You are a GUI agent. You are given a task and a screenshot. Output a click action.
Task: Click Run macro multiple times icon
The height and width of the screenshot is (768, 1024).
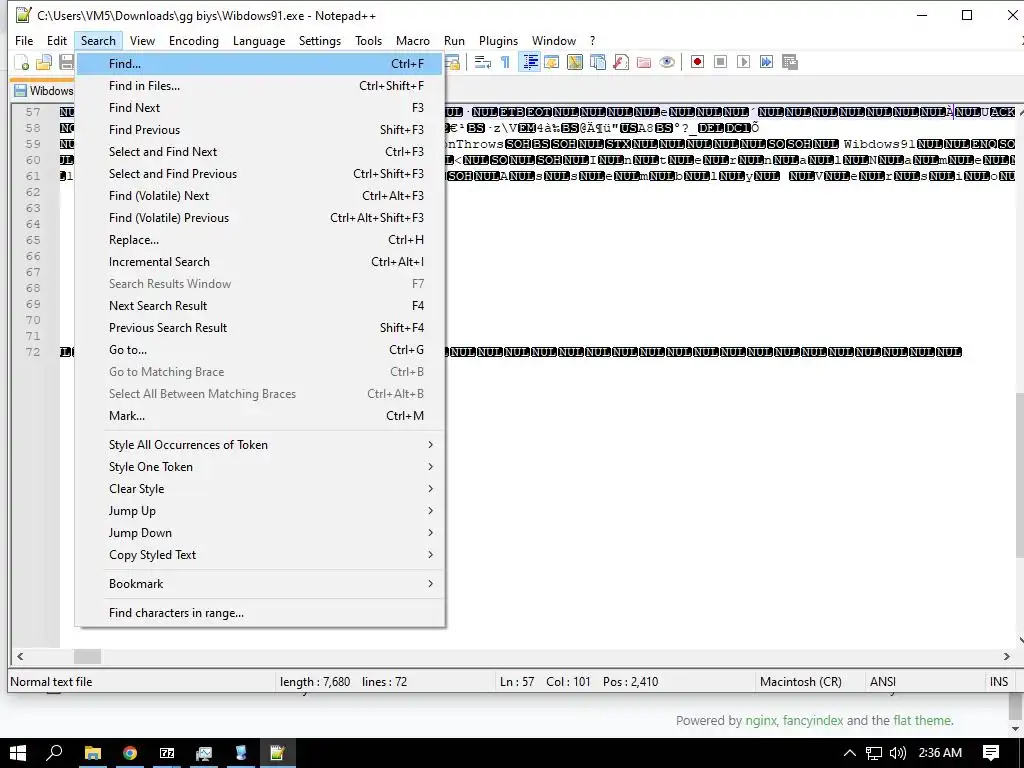pos(766,62)
